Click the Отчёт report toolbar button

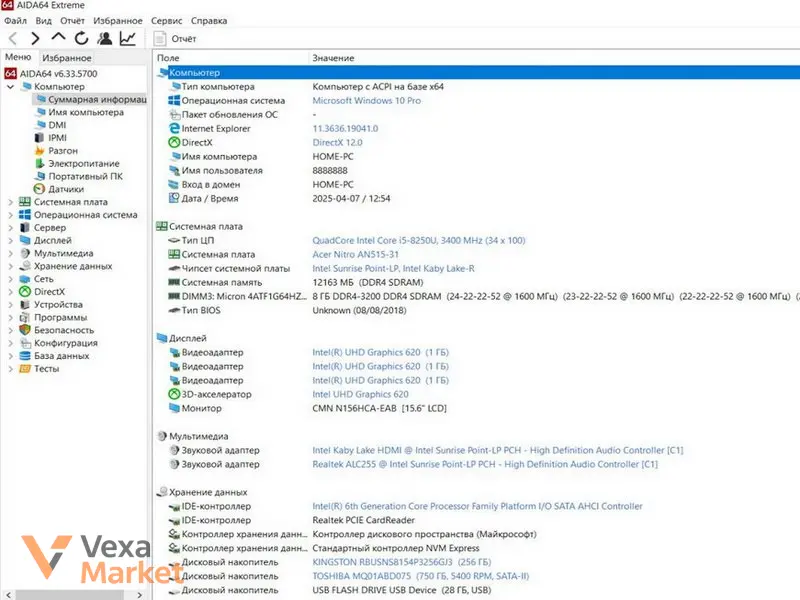coord(175,39)
